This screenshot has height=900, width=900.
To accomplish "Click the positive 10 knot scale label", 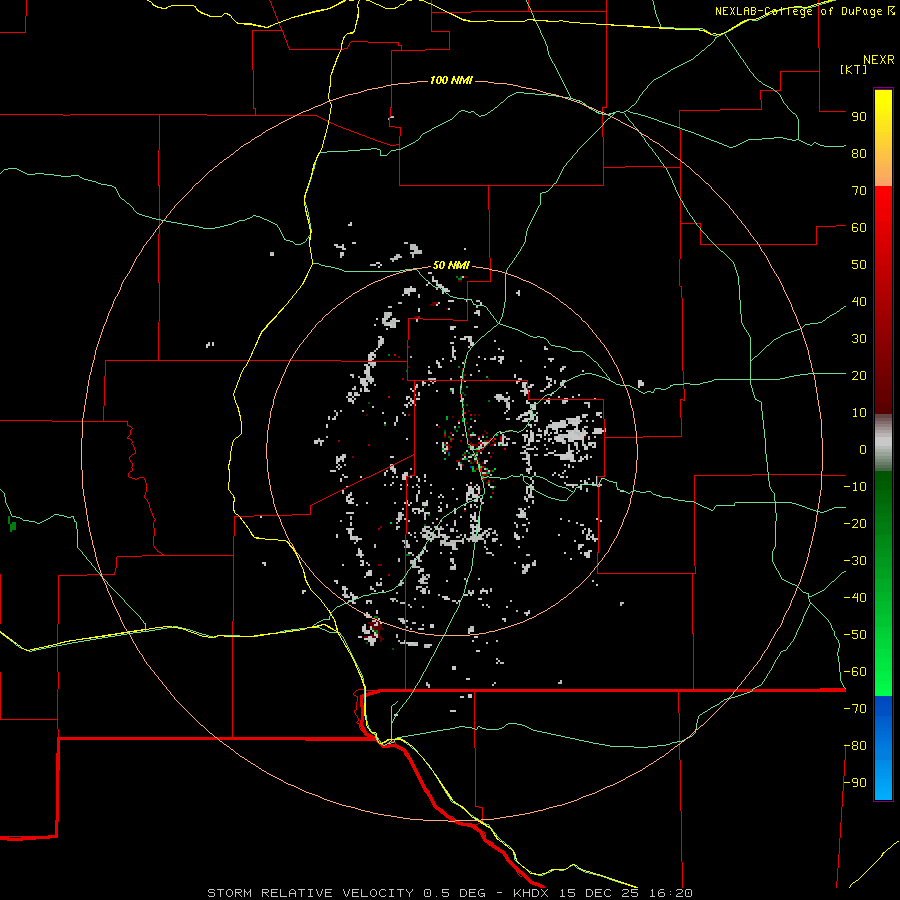I will coord(859,413).
